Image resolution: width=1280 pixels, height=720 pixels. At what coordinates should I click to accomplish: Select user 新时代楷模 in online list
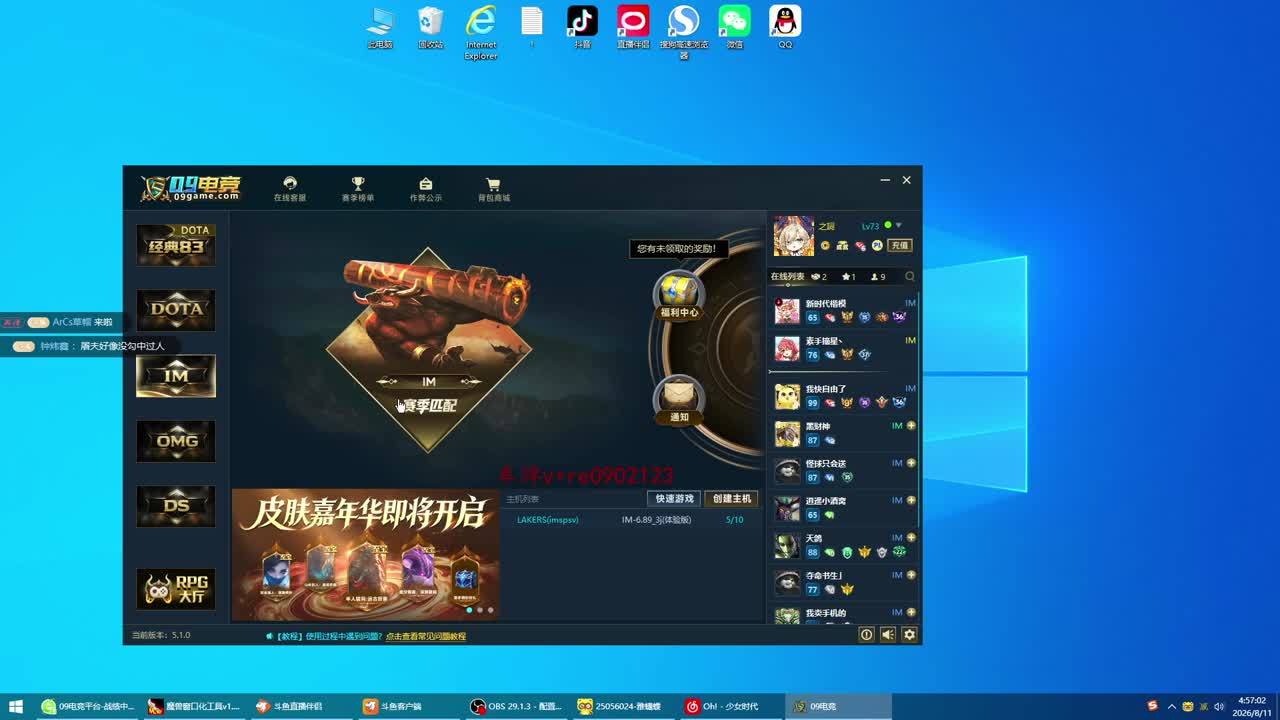[844, 311]
